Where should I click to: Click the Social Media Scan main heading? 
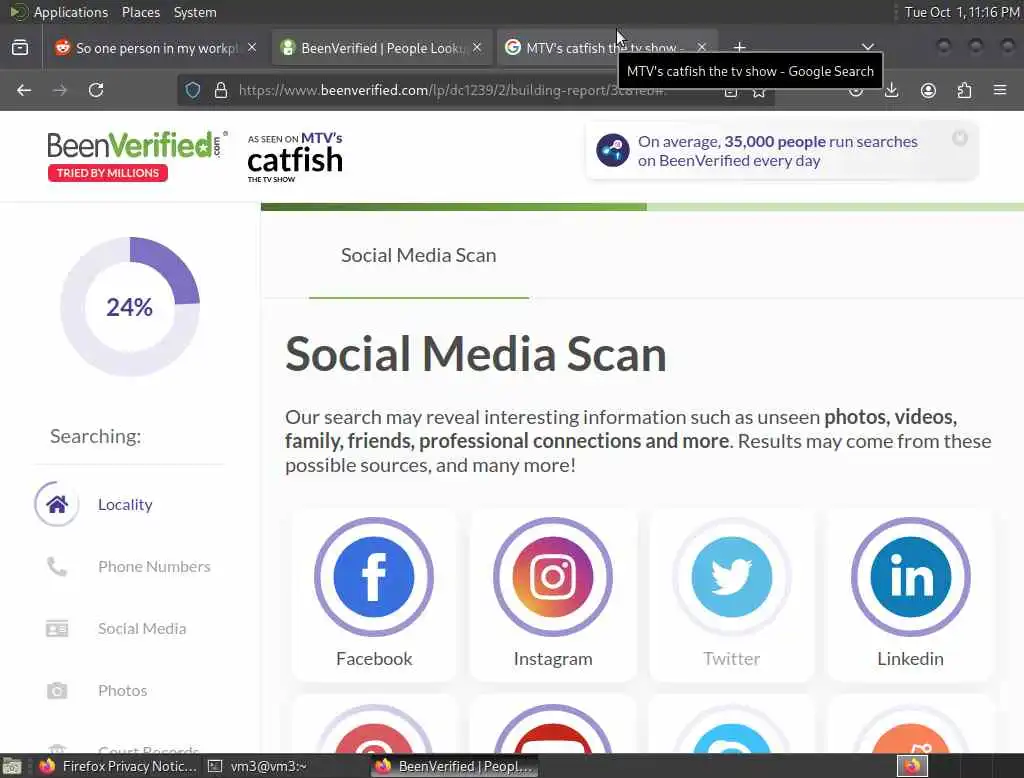[475, 354]
